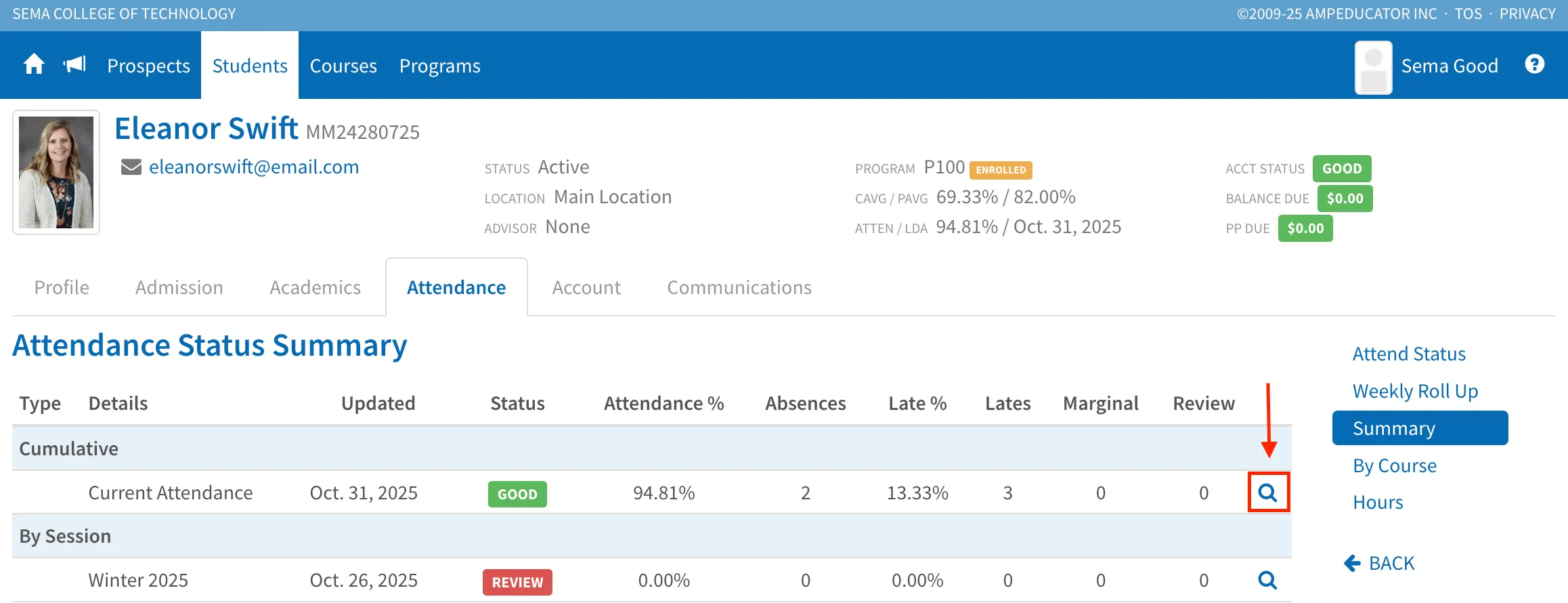Click the GOOD status in Current Attendance row
This screenshot has height=603, width=1568.
pos(517,494)
